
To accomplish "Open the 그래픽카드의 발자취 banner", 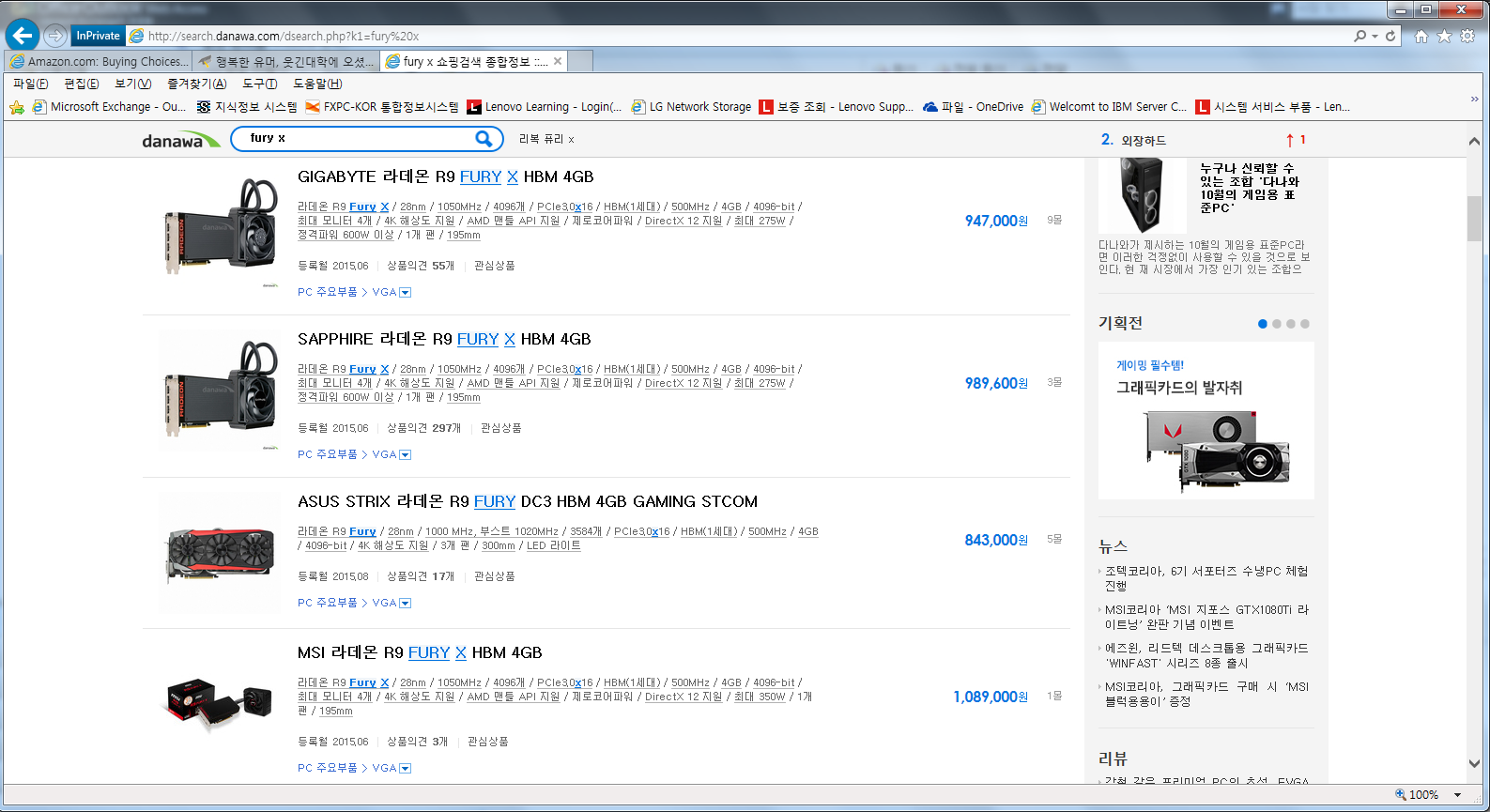I will pos(1206,421).
